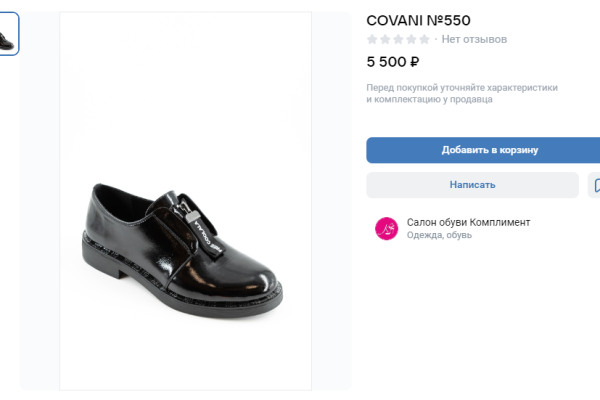The width and height of the screenshot is (600, 400).
Task: Click the third rating star
Action: click(398, 40)
